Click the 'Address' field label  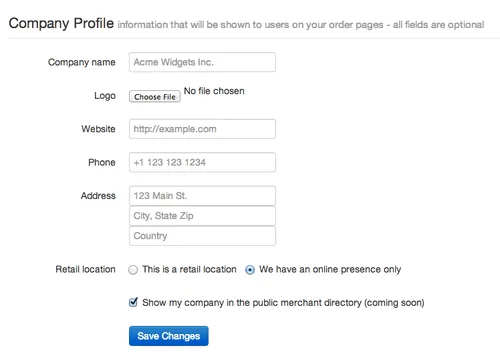[98, 196]
